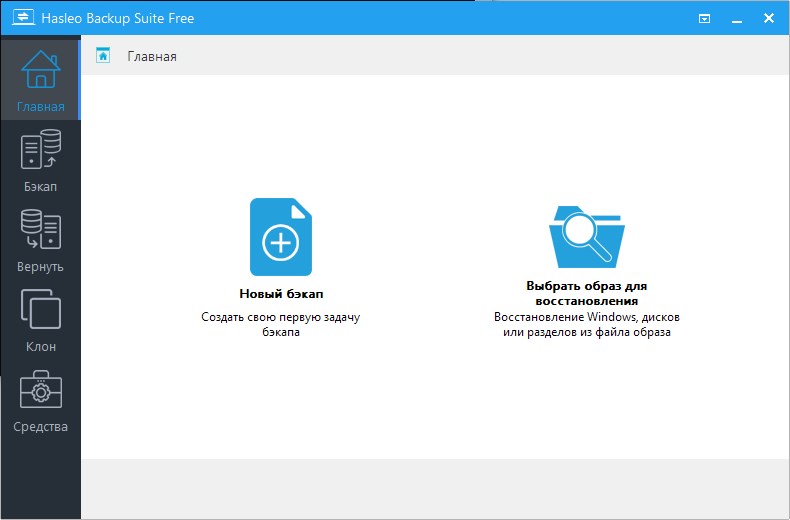Click the small home breadcrumb icon
The image size is (790, 520).
click(x=103, y=55)
